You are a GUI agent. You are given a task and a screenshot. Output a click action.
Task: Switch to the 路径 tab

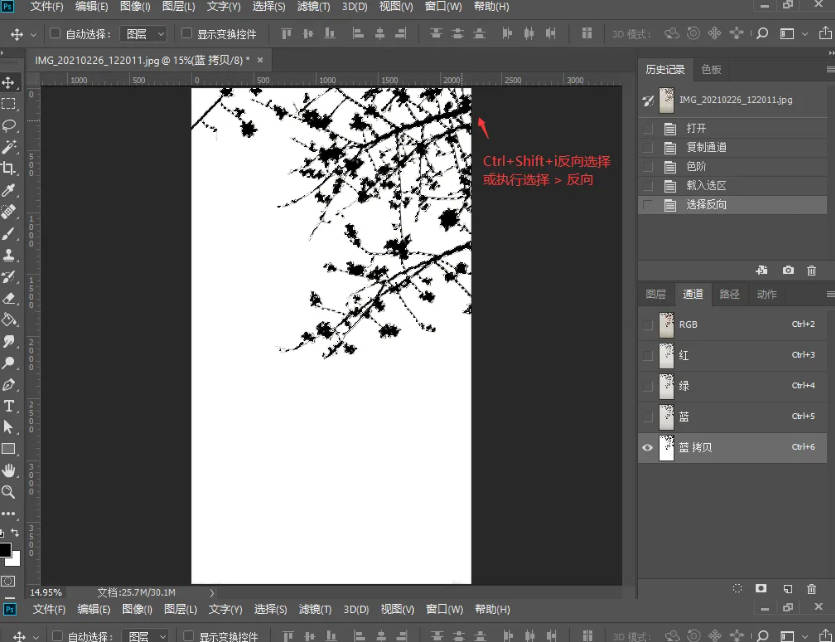[730, 294]
